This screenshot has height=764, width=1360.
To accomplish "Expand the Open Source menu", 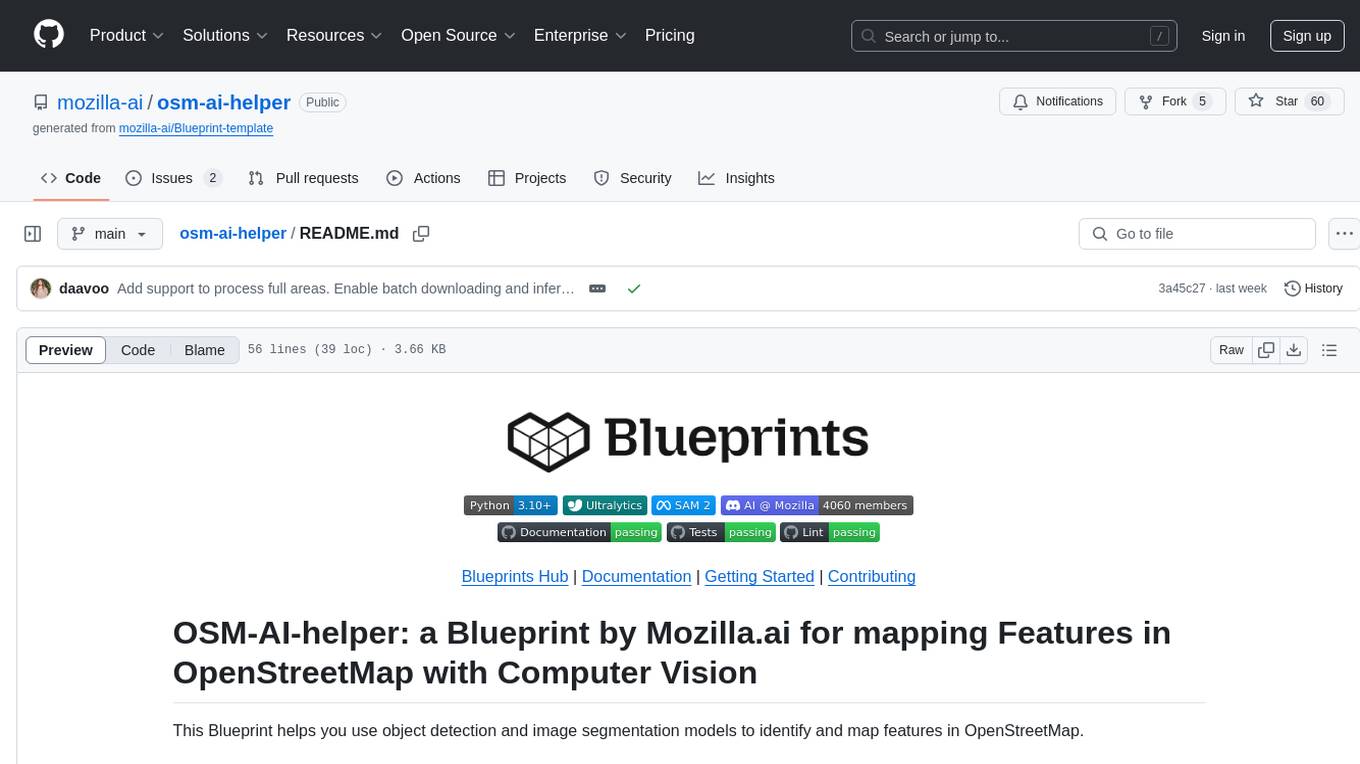I will tap(458, 35).
